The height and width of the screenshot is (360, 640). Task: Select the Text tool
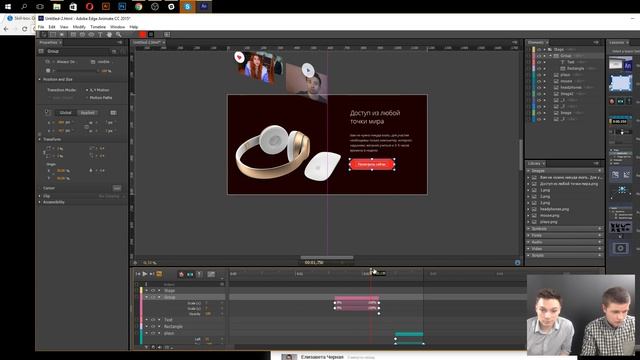coord(100,35)
